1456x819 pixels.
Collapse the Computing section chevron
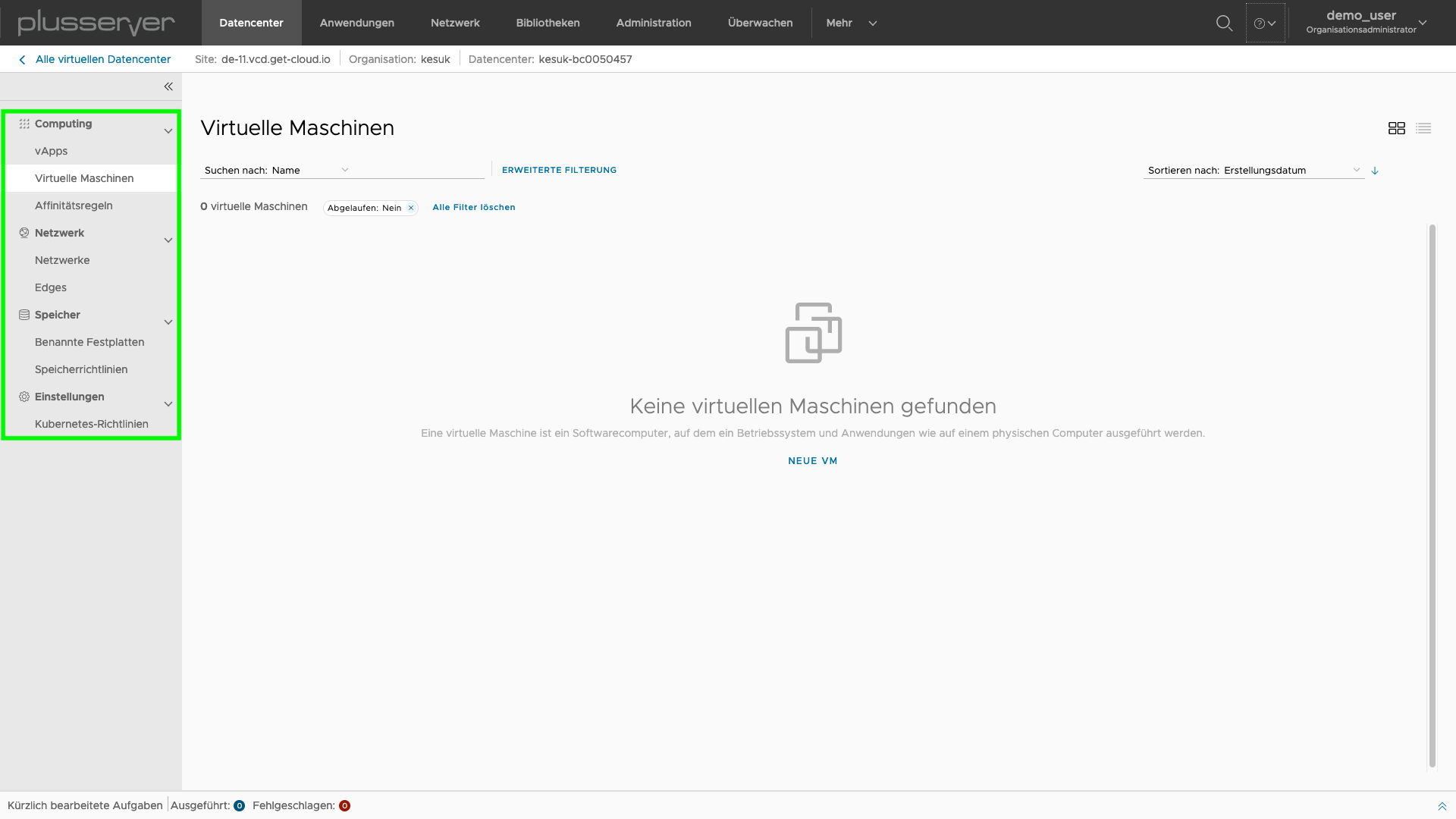point(168,131)
